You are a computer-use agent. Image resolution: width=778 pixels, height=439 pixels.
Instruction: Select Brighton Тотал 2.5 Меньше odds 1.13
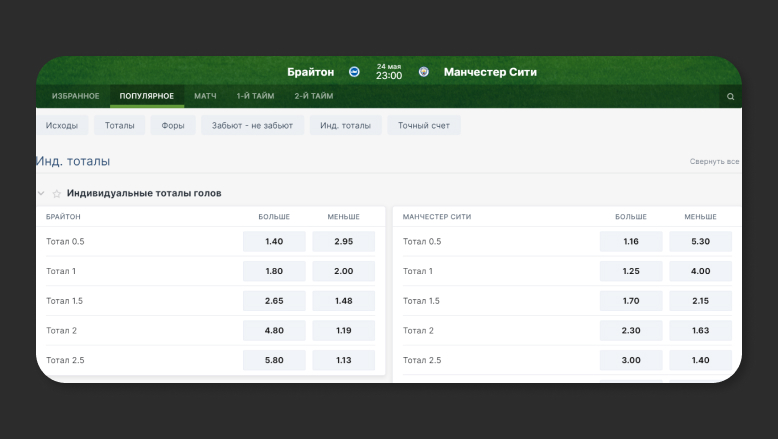(x=343, y=360)
